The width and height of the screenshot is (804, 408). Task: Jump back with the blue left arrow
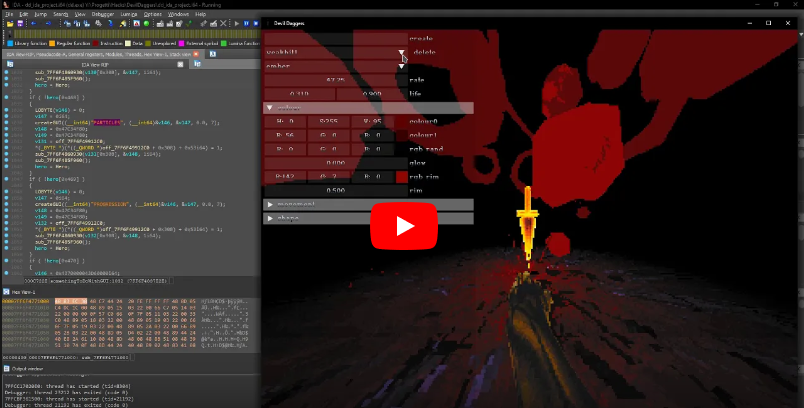(34, 24)
